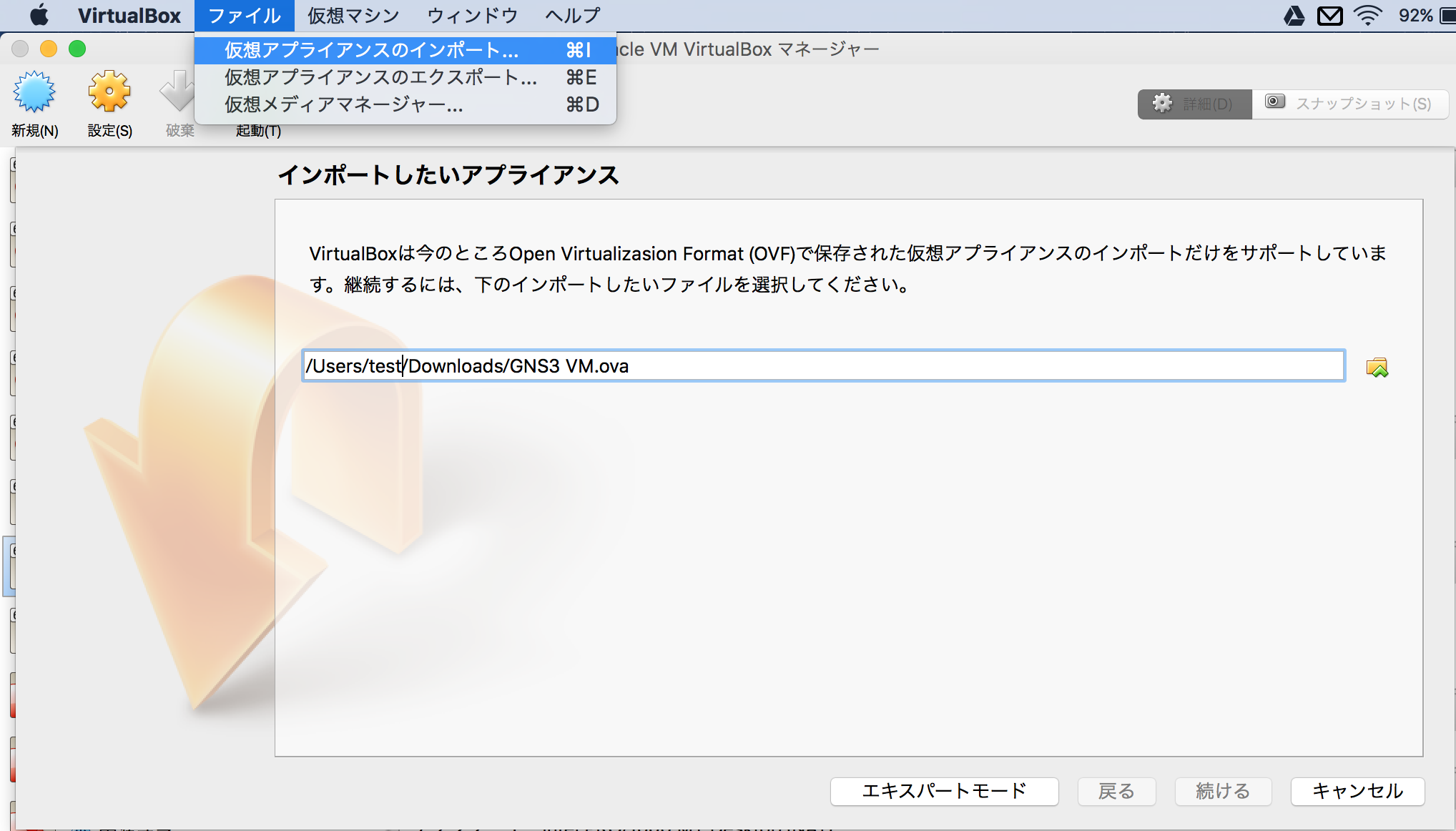Open the Wi-Fi status menu

(1368, 16)
